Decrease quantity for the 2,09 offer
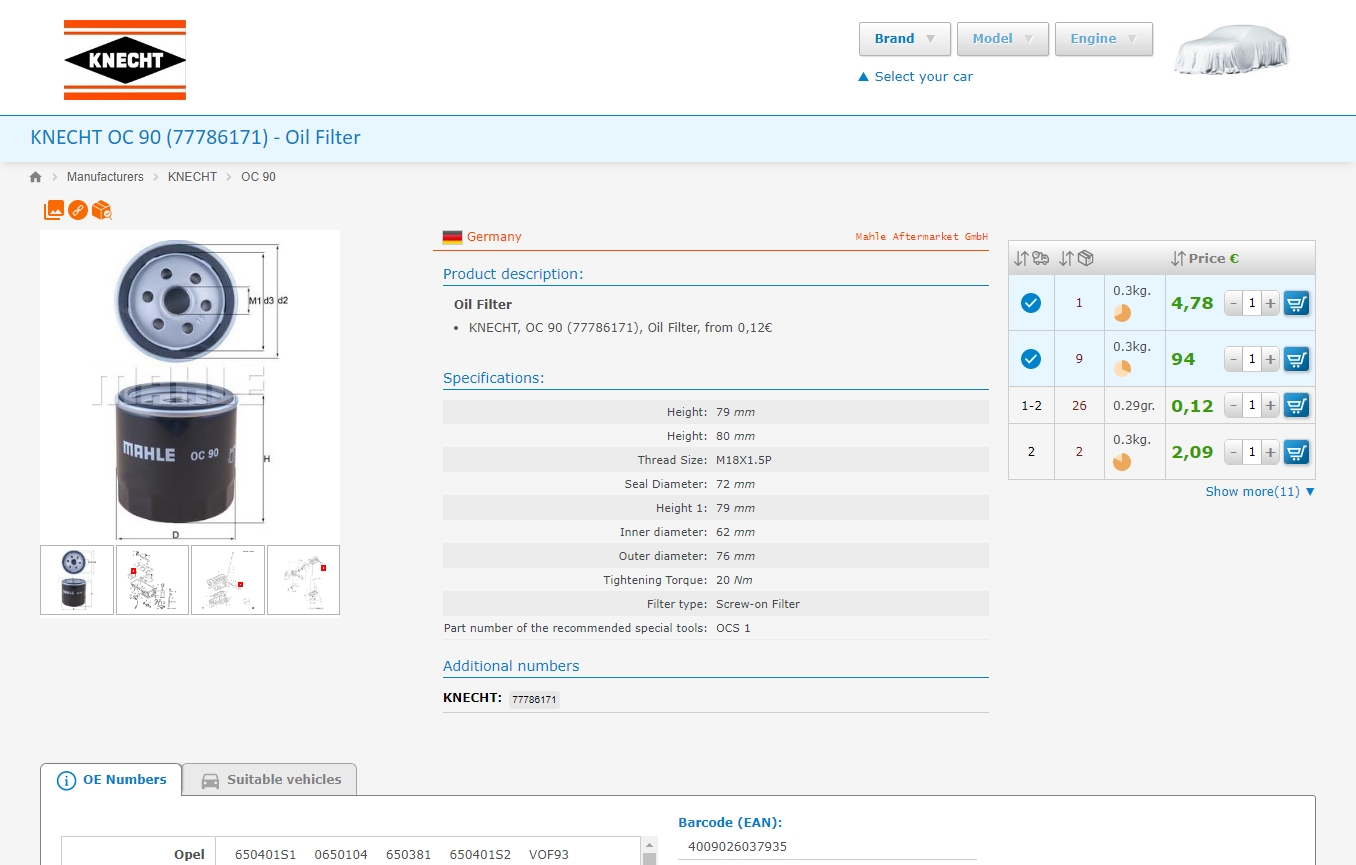The width and height of the screenshot is (1356, 865). [1234, 452]
